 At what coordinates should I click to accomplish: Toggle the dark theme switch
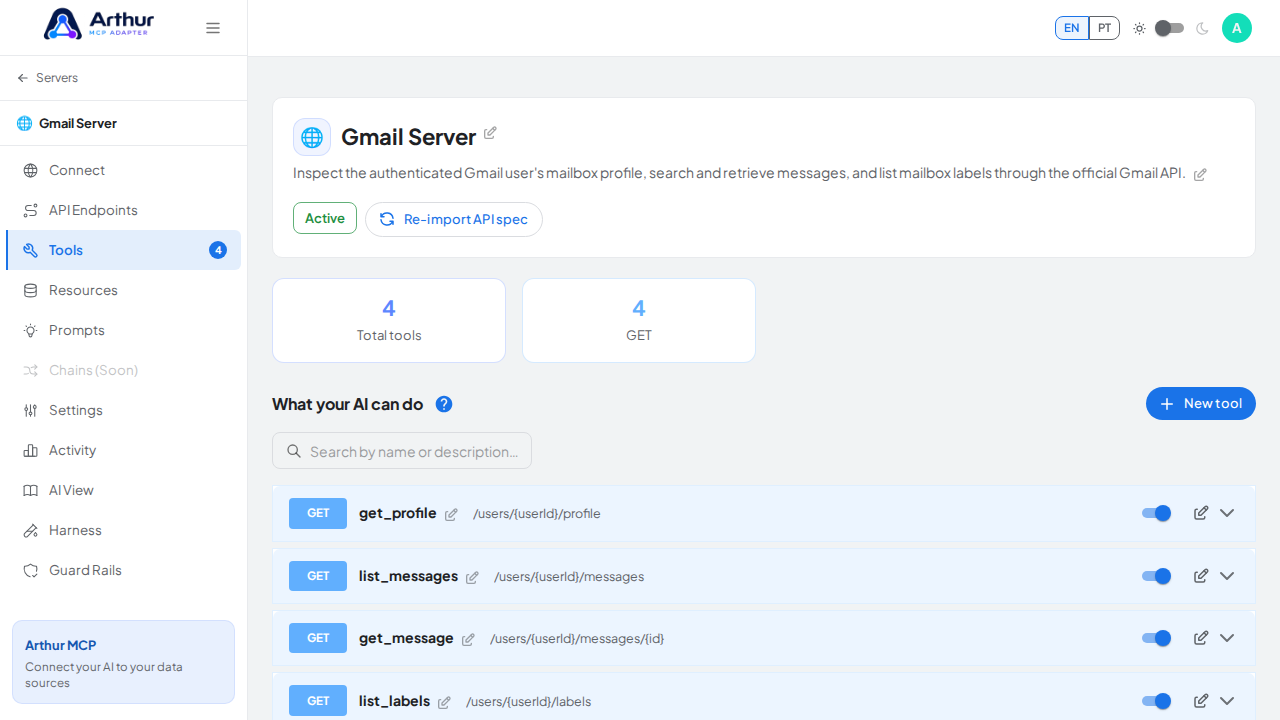[1169, 28]
